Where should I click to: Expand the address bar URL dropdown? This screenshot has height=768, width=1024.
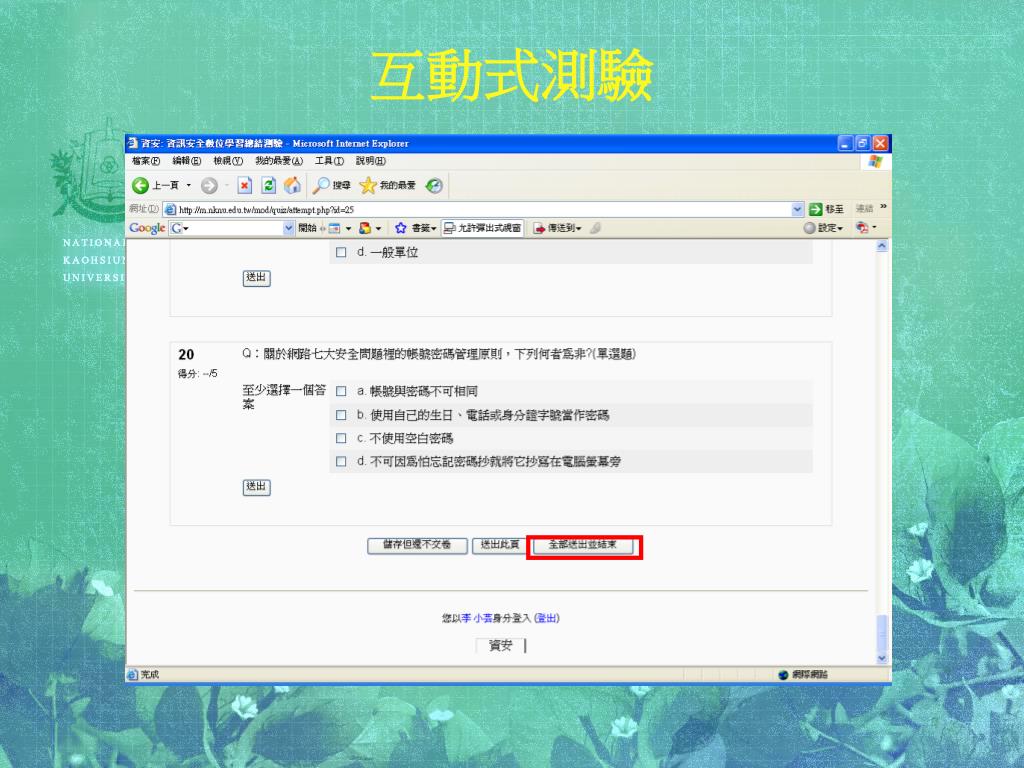coord(797,209)
